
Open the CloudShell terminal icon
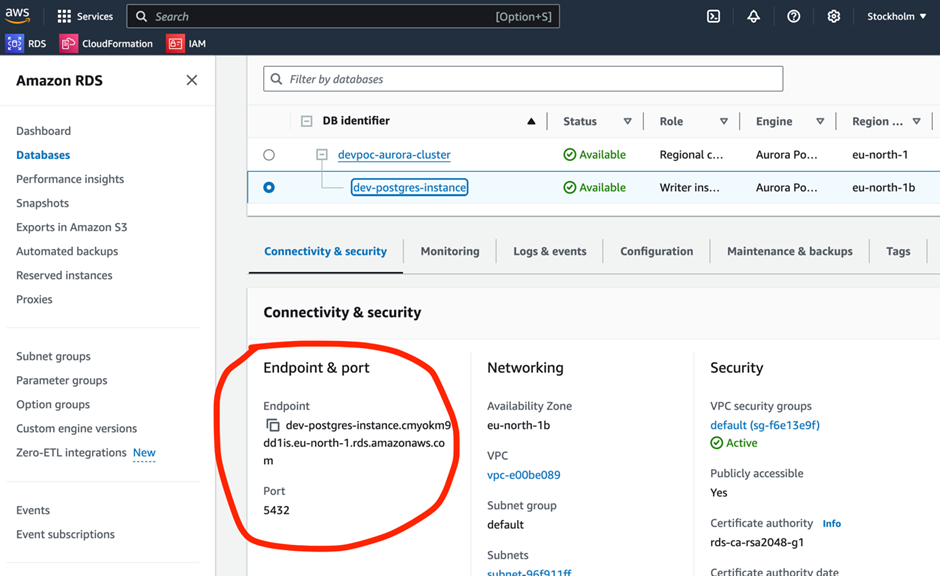tap(713, 16)
